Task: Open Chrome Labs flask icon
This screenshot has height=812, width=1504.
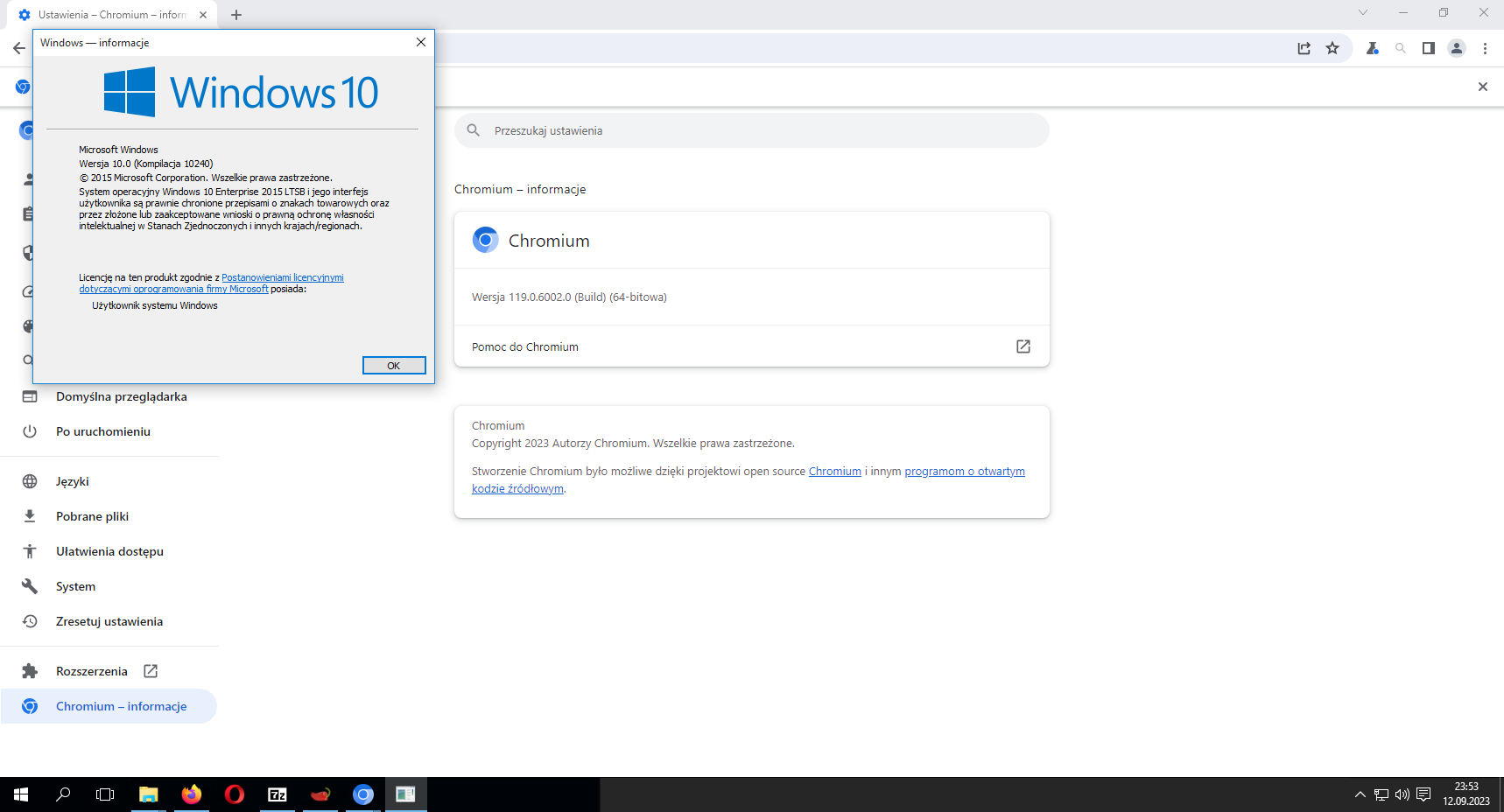Action: coord(1373,48)
